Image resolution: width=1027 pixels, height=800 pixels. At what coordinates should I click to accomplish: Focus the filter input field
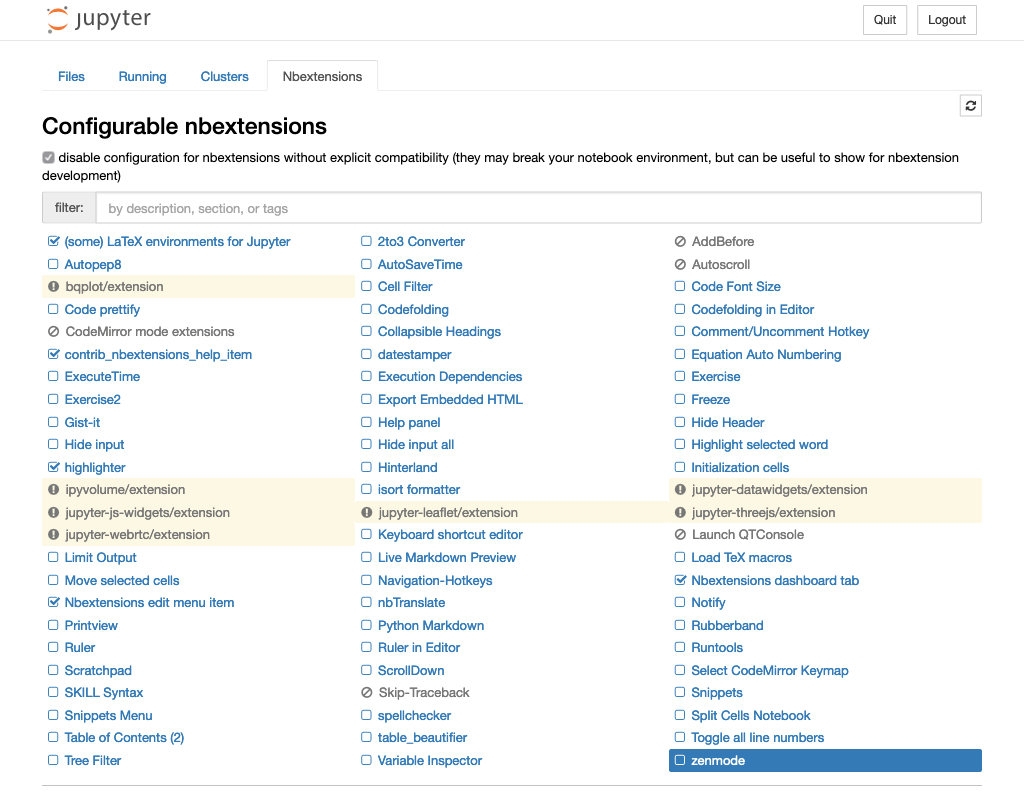tap(538, 208)
